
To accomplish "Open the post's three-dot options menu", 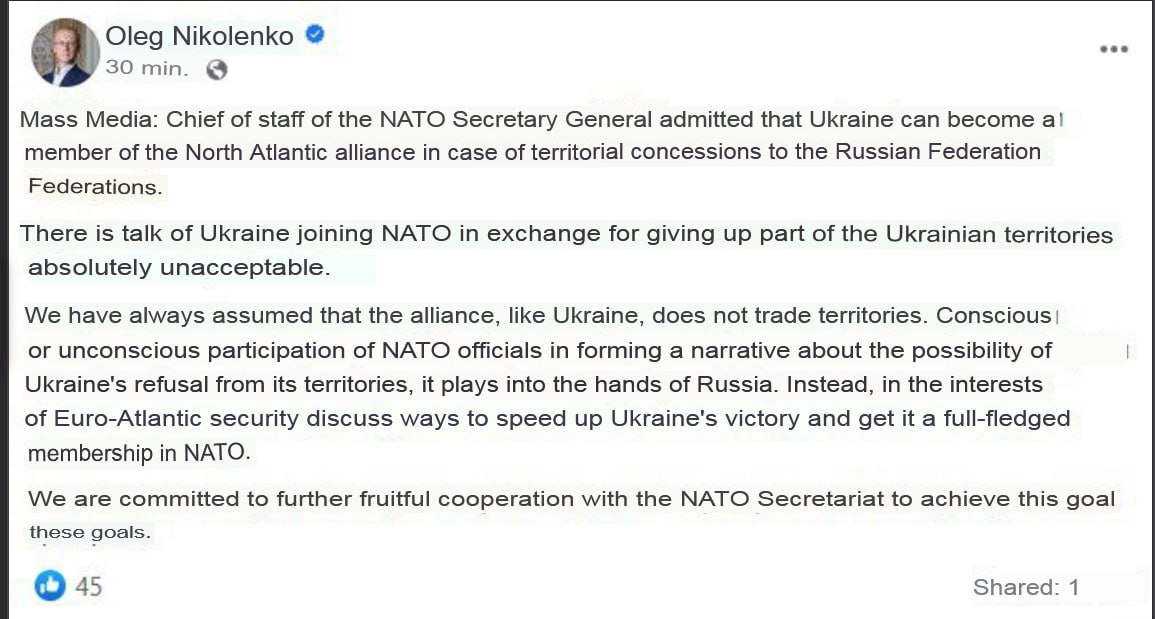I will (x=1113, y=49).
